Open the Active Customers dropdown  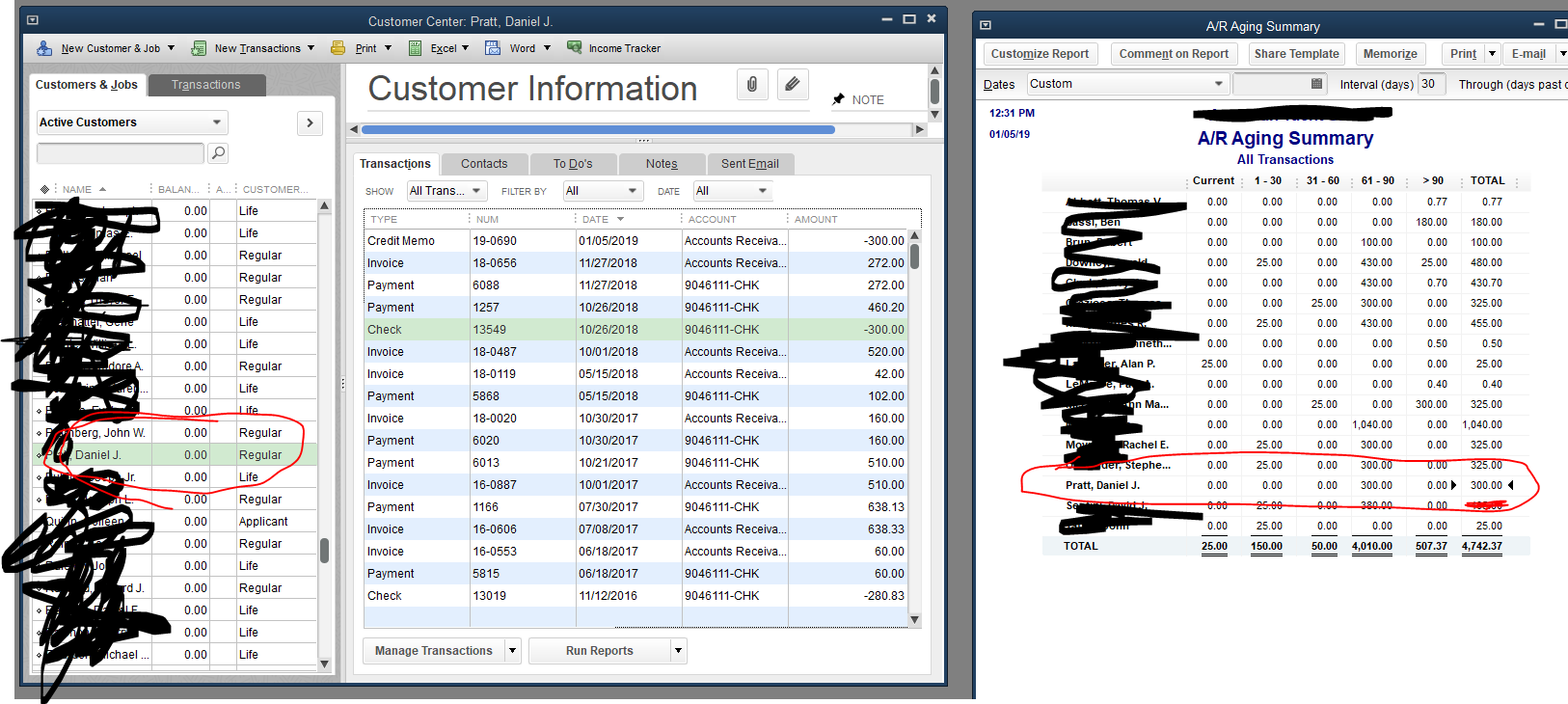click(132, 122)
